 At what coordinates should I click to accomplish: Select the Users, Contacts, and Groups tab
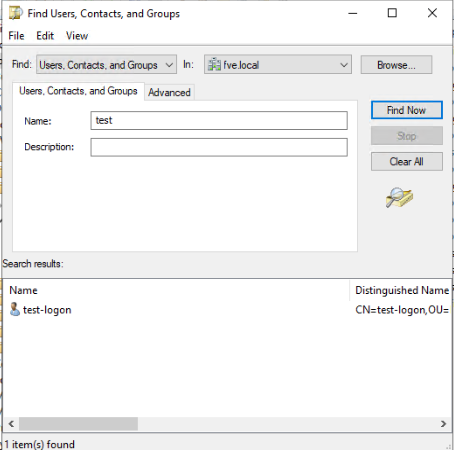click(x=78, y=91)
